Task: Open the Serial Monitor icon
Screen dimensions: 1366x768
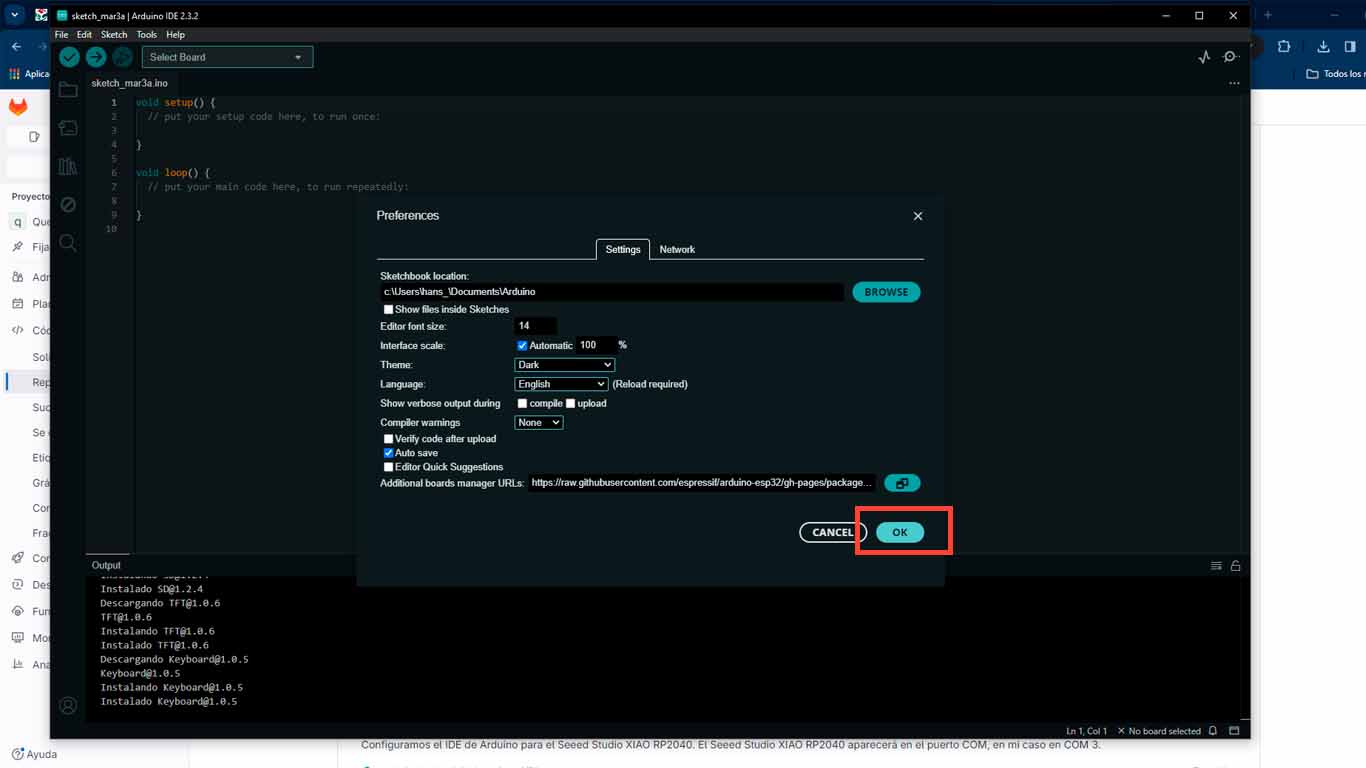Action: click(x=1231, y=57)
